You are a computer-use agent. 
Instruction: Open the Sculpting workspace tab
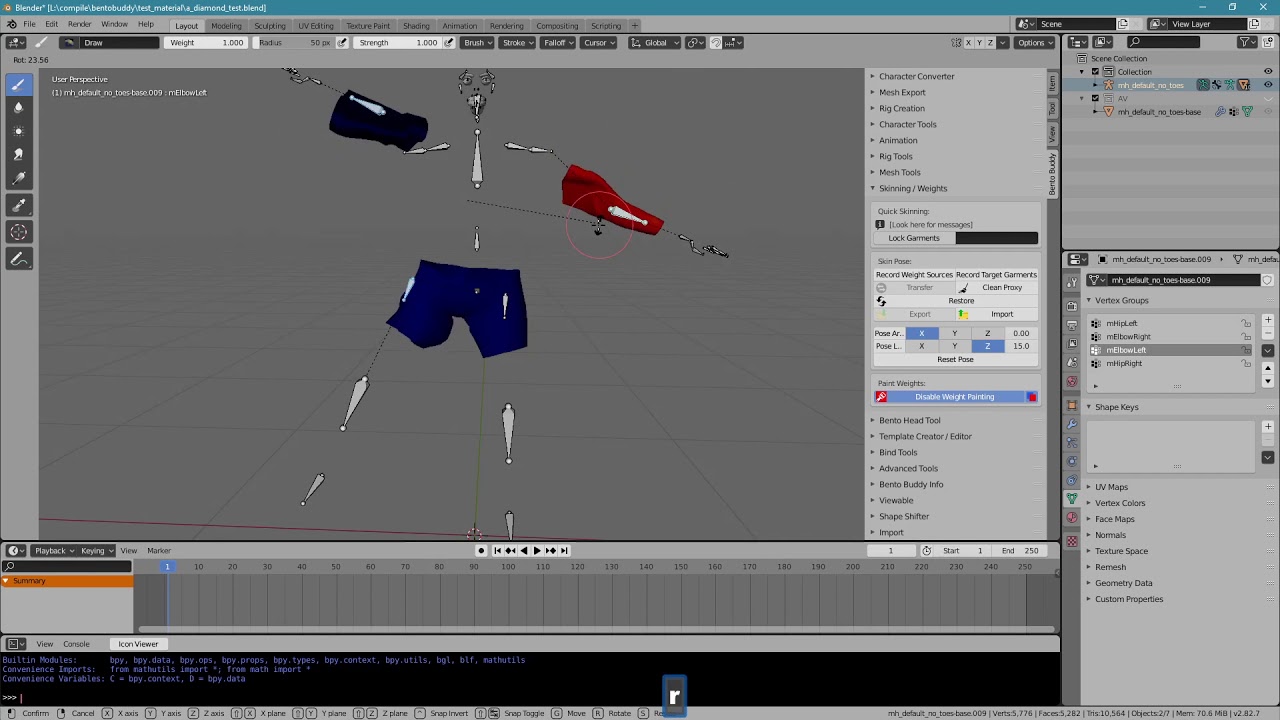click(270, 25)
